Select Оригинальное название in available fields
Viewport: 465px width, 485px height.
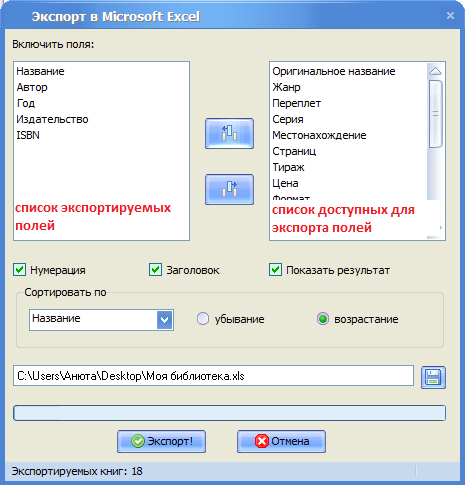point(334,71)
